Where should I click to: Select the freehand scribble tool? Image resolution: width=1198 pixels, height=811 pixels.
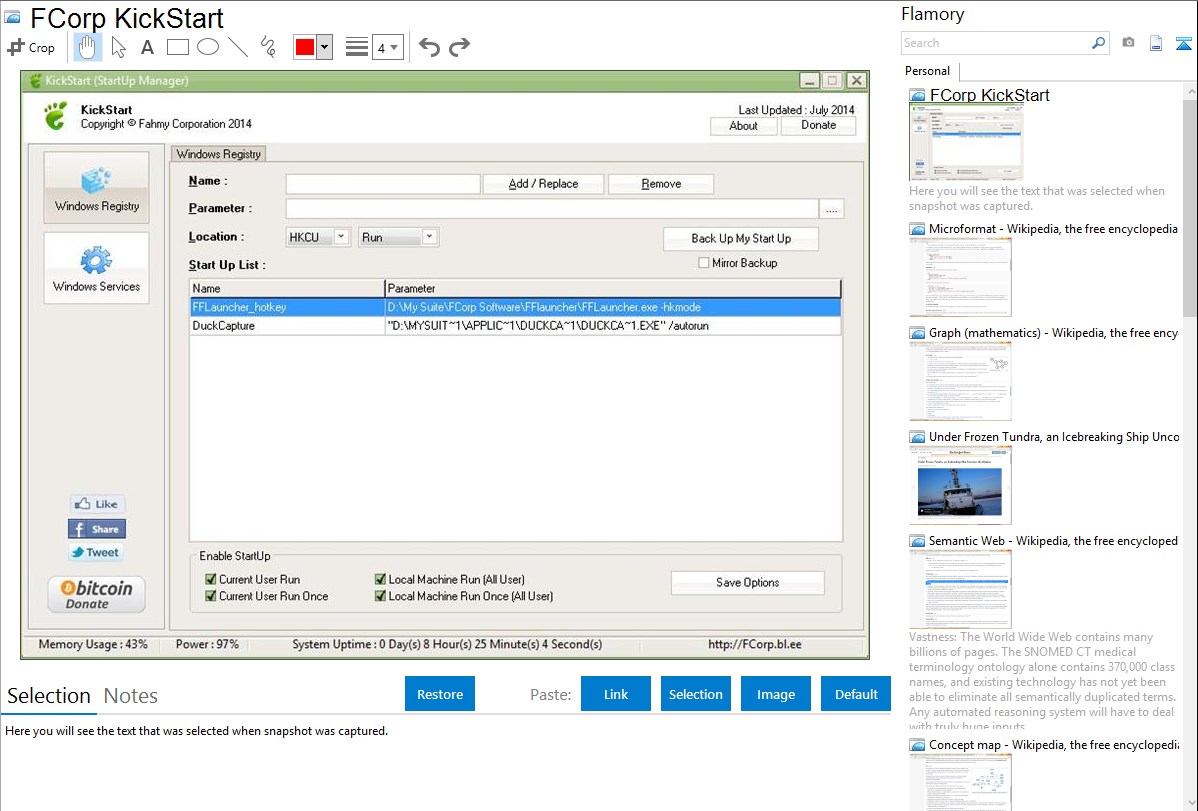click(x=268, y=47)
